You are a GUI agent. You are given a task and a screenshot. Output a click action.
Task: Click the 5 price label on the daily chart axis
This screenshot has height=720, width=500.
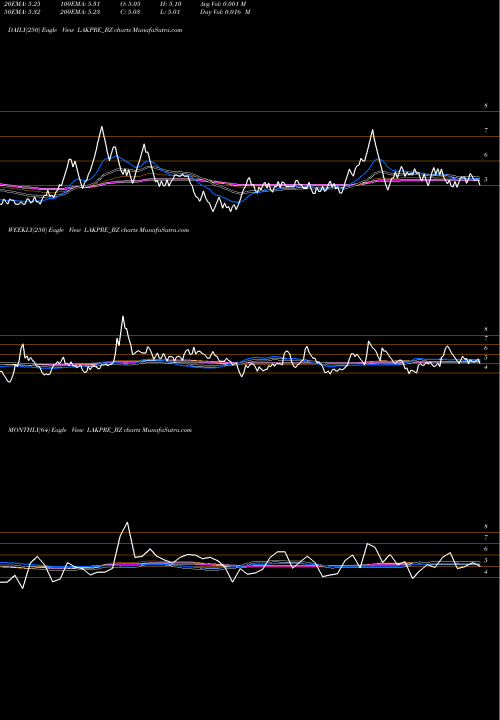[x=486, y=180]
